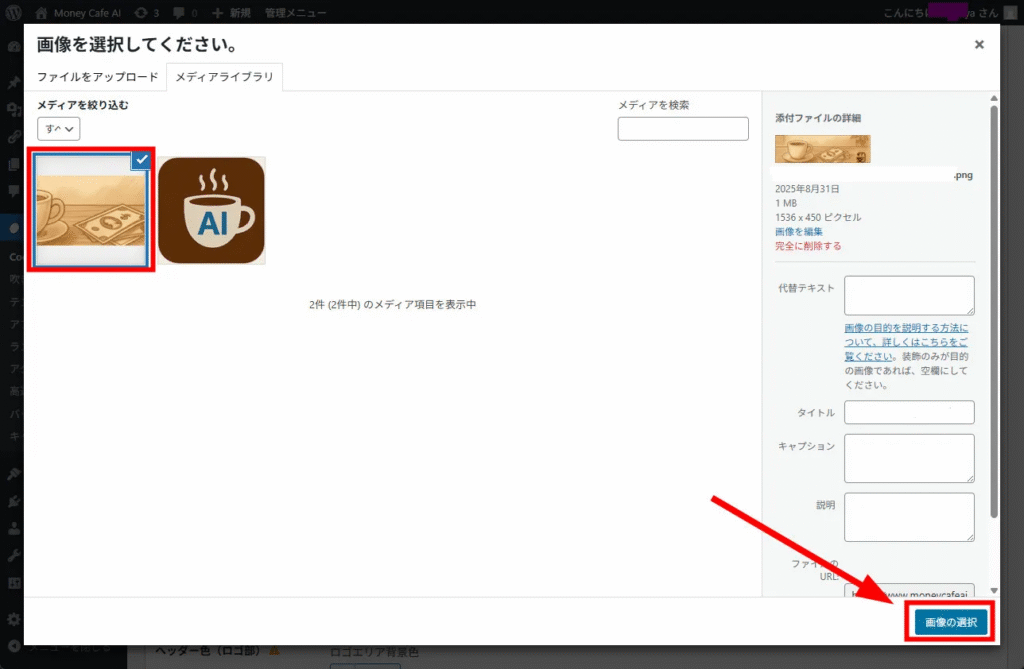The height and width of the screenshot is (669, 1024).
Task: Focus the 代替テキスト text area
Action: click(x=909, y=295)
